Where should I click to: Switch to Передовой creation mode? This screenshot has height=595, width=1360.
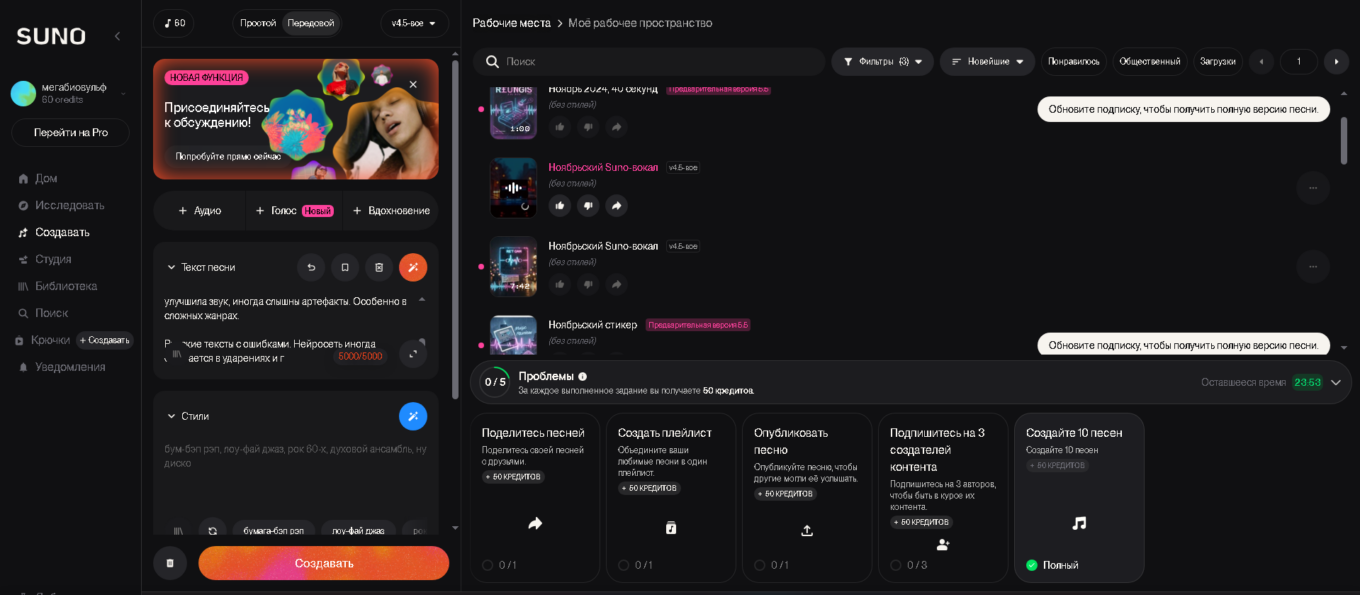pyautogui.click(x=310, y=23)
